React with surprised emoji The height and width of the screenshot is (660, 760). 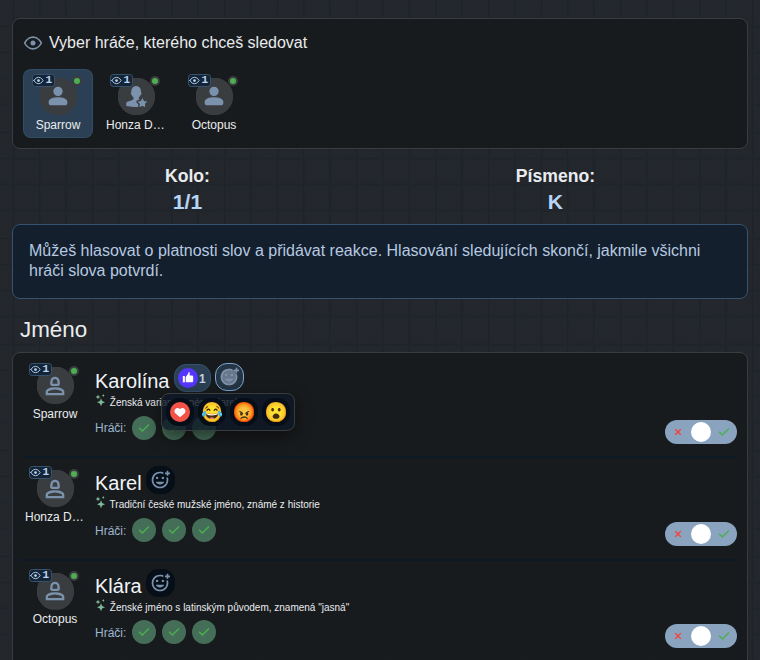276,412
